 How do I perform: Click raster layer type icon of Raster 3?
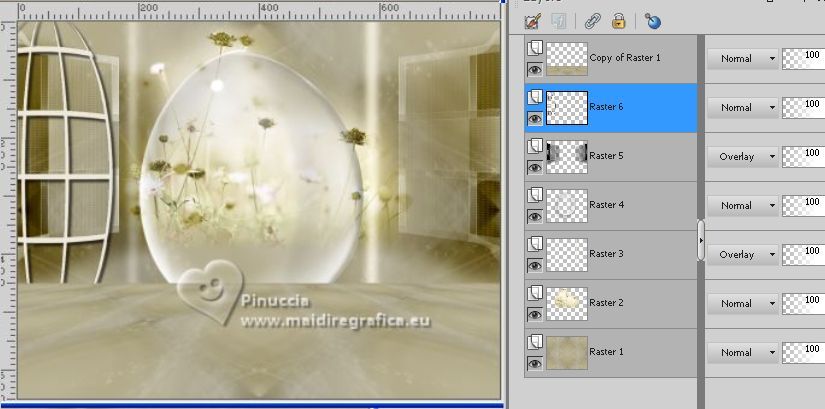pyautogui.click(x=535, y=244)
